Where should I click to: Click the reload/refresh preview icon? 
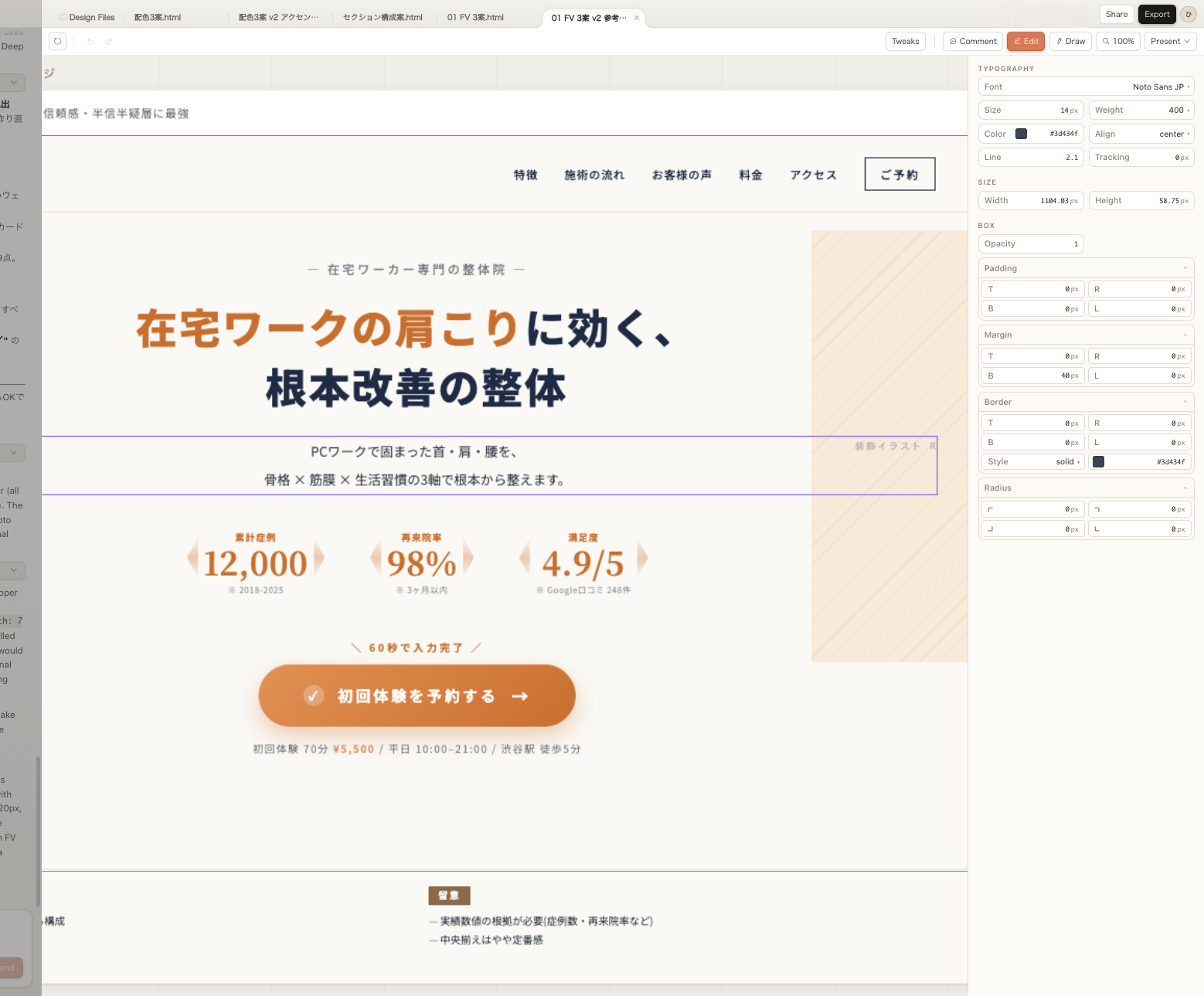pyautogui.click(x=57, y=41)
